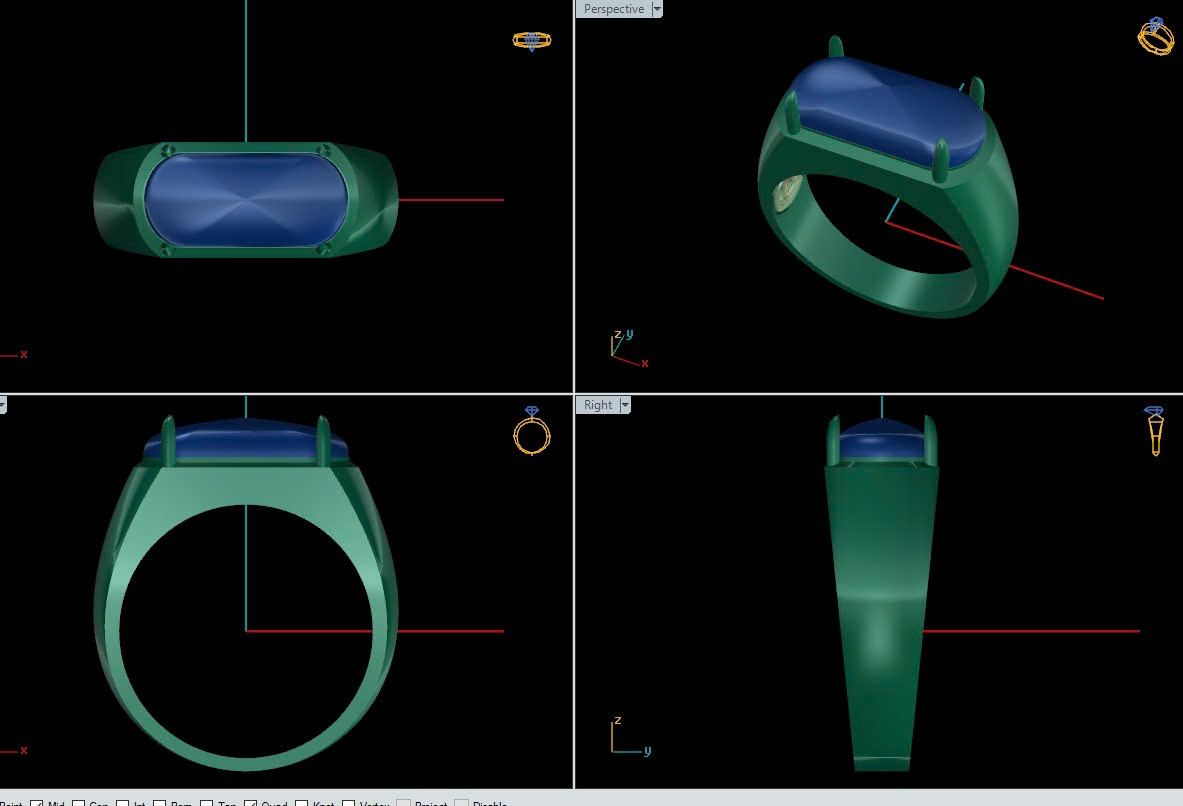The height and width of the screenshot is (806, 1183).
Task: Open the Right viewport dropdown arrow
Action: point(625,405)
